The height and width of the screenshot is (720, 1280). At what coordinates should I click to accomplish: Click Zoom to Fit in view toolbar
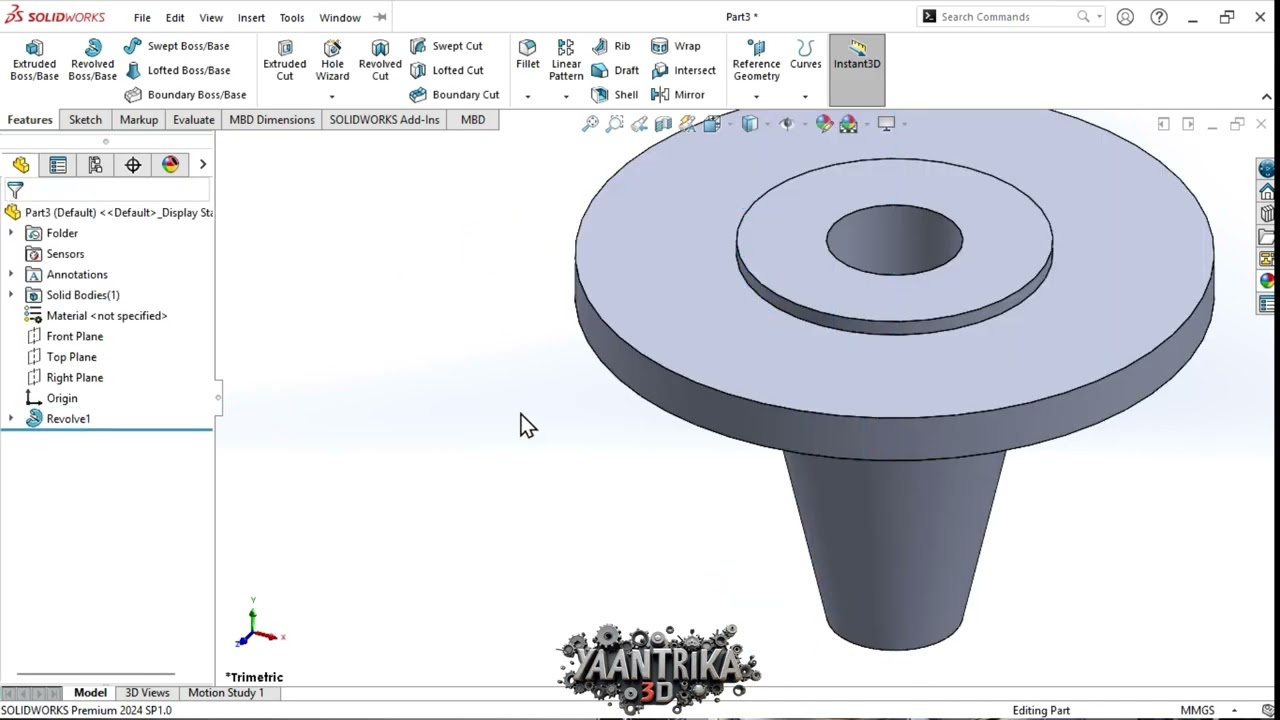pos(591,124)
